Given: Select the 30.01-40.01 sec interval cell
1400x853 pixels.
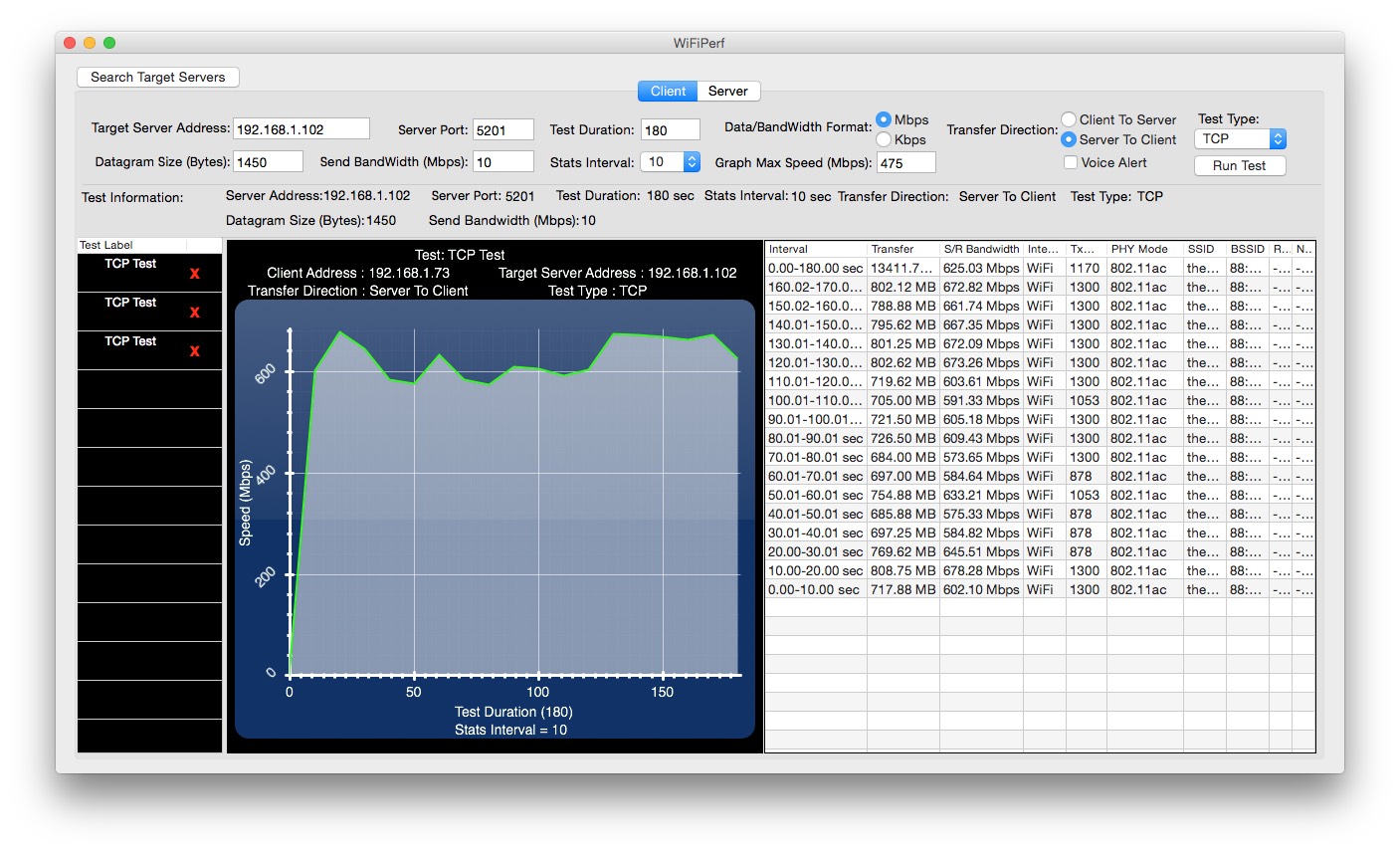Looking at the screenshot, I should click(x=816, y=533).
